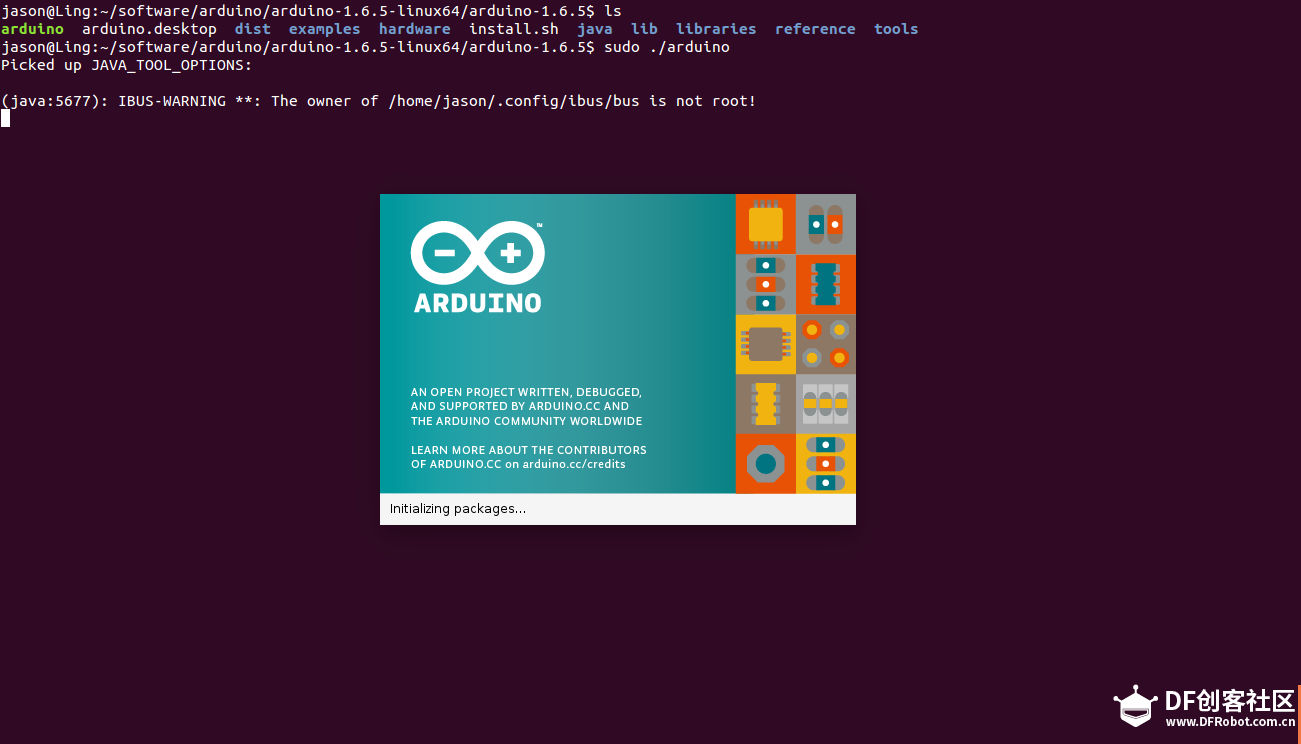Click 'AN OPEN PROJECT WRITTEN, DEBUGGED,' line
Image resolution: width=1301 pixels, height=744 pixels.
(x=526, y=392)
